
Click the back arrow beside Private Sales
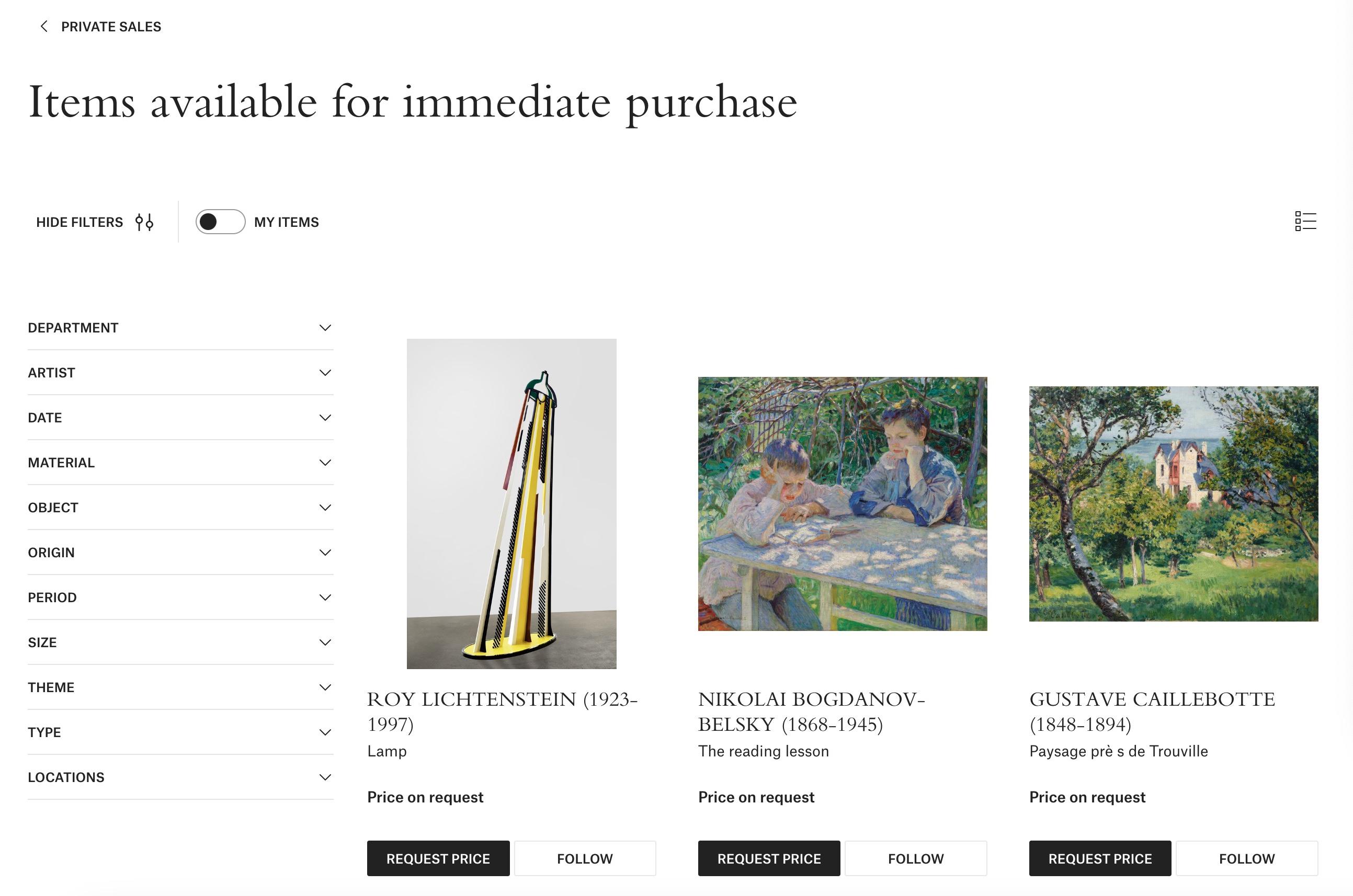coord(44,26)
